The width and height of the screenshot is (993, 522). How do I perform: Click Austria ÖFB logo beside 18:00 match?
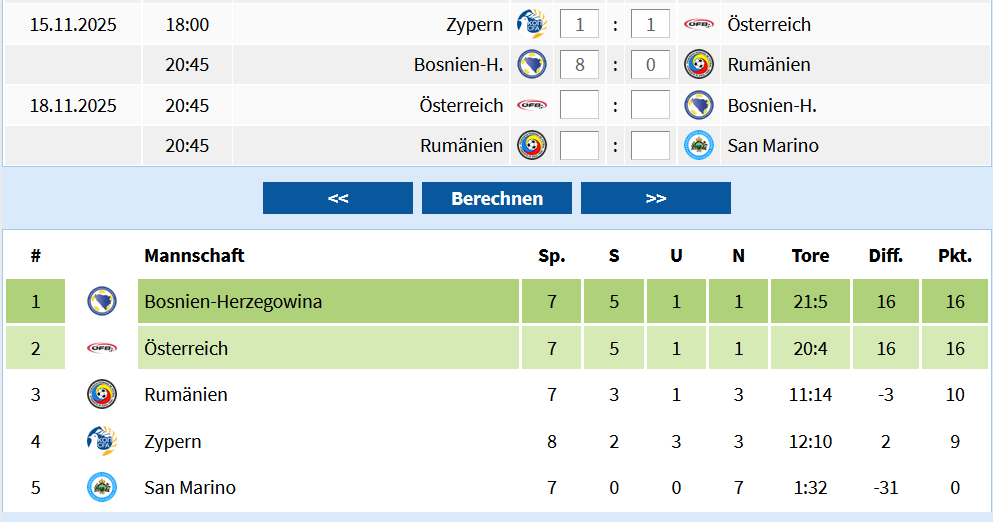click(699, 24)
